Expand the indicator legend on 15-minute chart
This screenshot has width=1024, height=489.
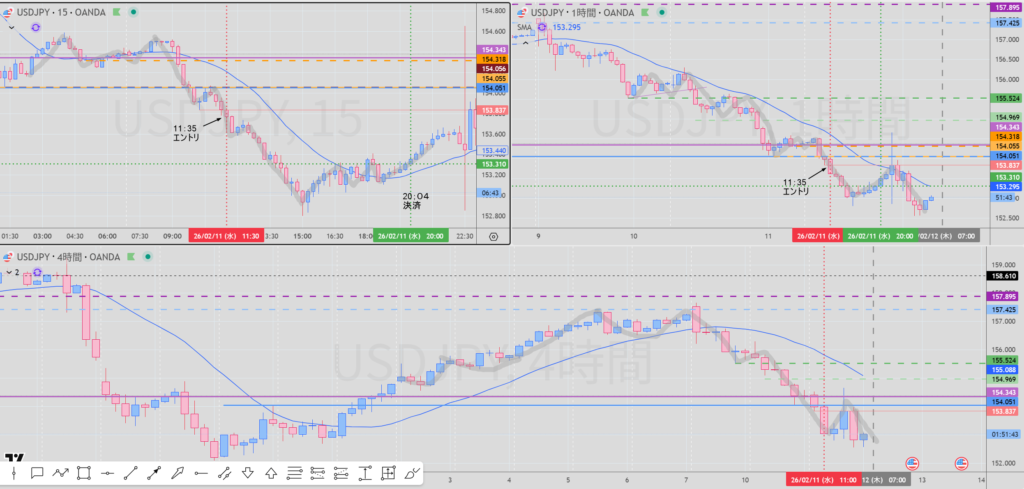[12, 28]
